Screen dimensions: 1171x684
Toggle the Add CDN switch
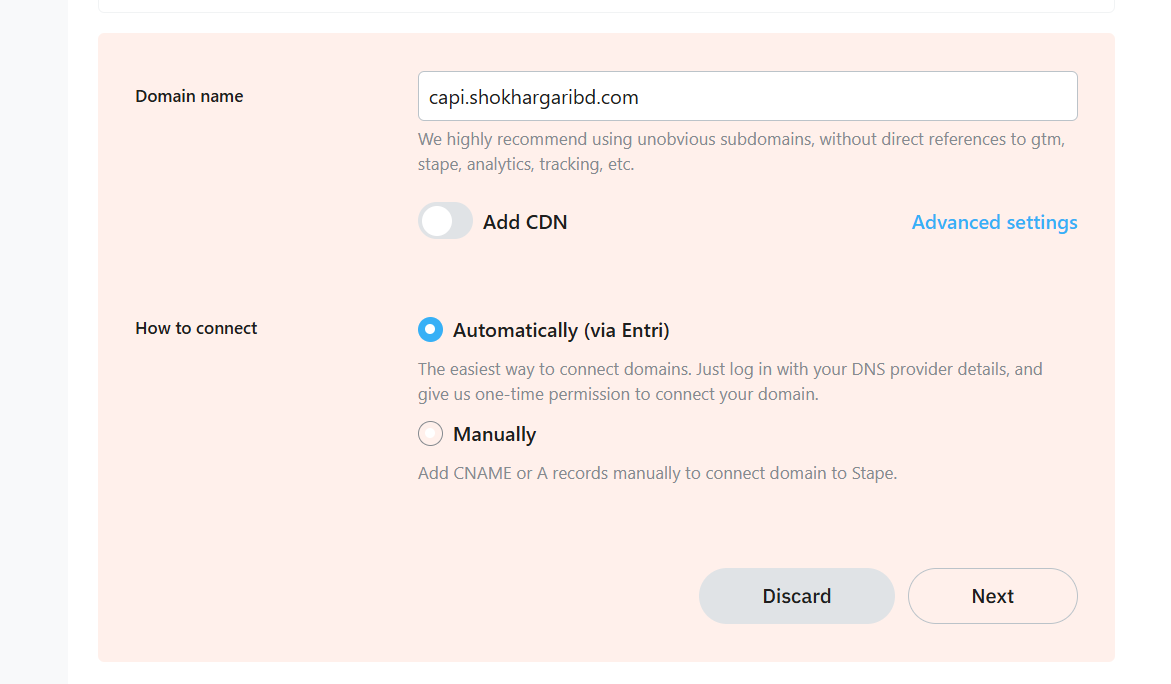click(445, 221)
